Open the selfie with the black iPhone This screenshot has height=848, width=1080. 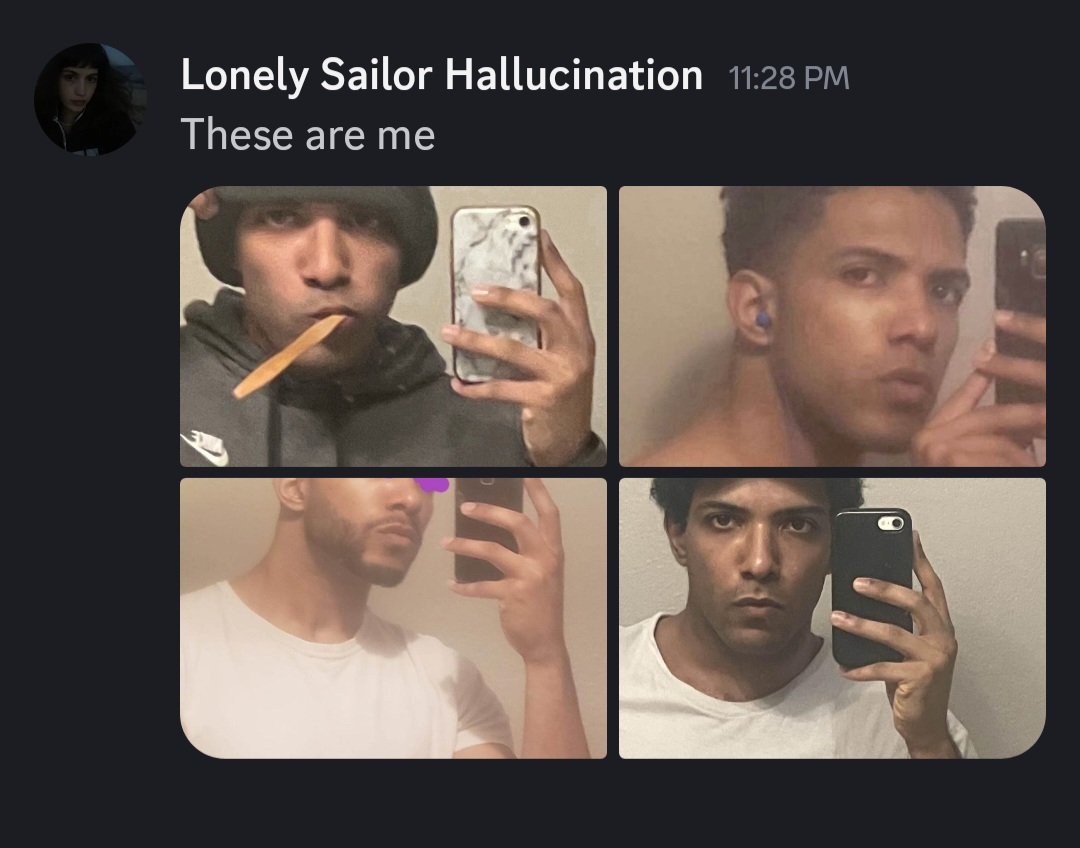(832, 618)
